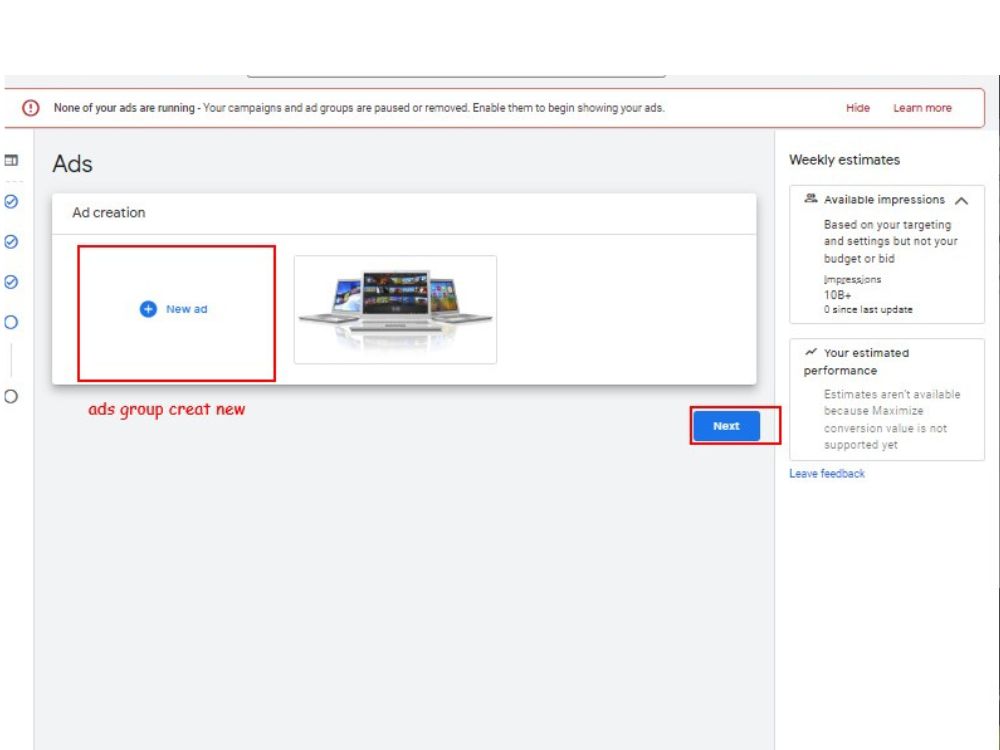Click the red alert warning icon
Image resolution: width=1000 pixels, height=750 pixels.
tap(31, 108)
